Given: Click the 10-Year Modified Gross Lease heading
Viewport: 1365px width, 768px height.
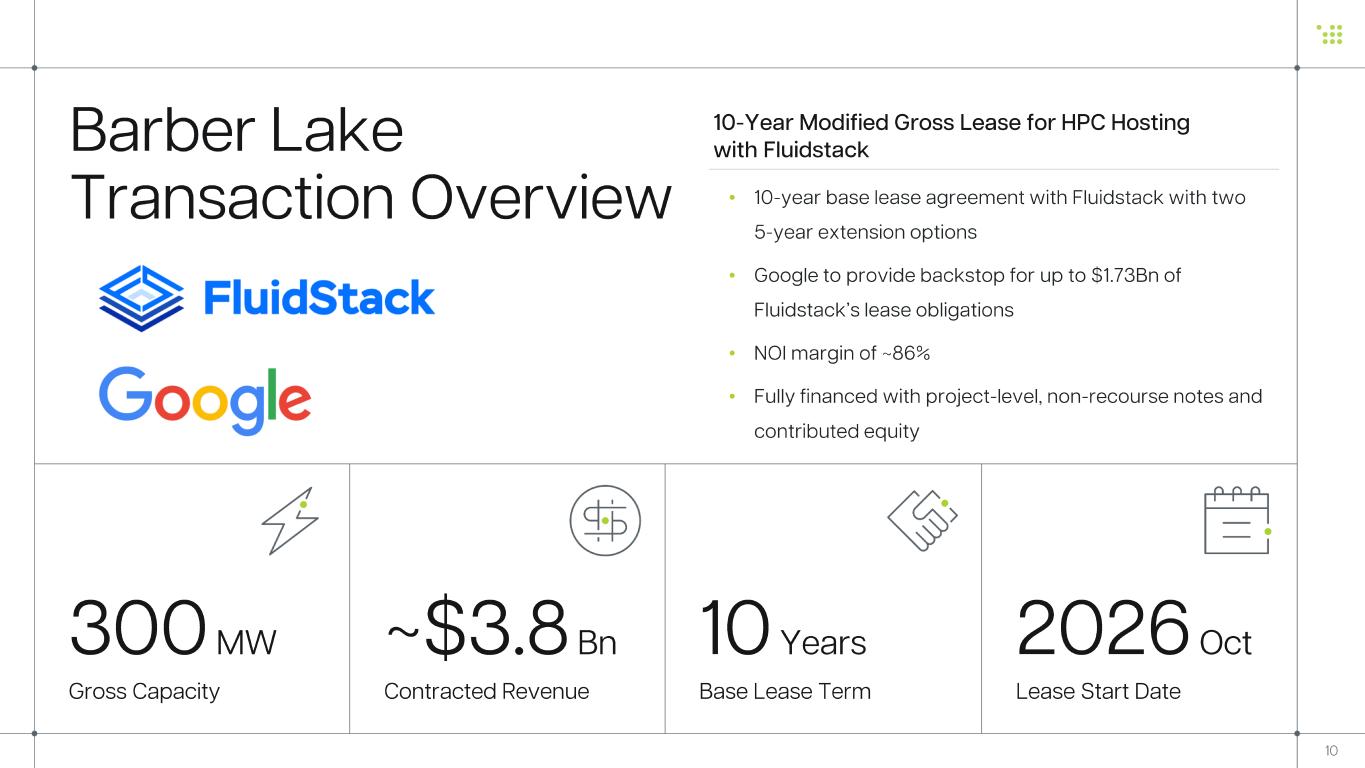Looking at the screenshot, I should tap(950, 136).
